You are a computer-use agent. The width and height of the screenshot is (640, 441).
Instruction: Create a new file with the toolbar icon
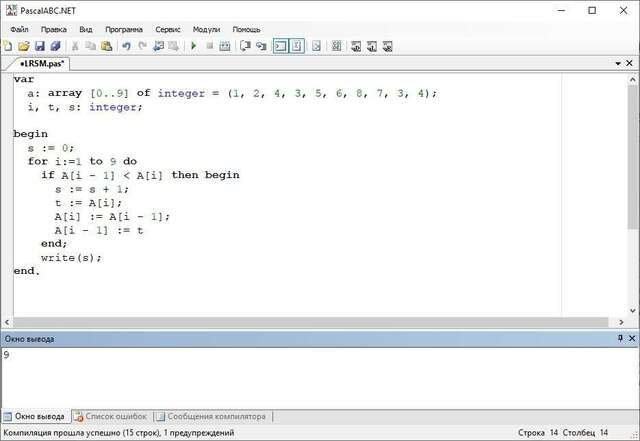[8, 46]
